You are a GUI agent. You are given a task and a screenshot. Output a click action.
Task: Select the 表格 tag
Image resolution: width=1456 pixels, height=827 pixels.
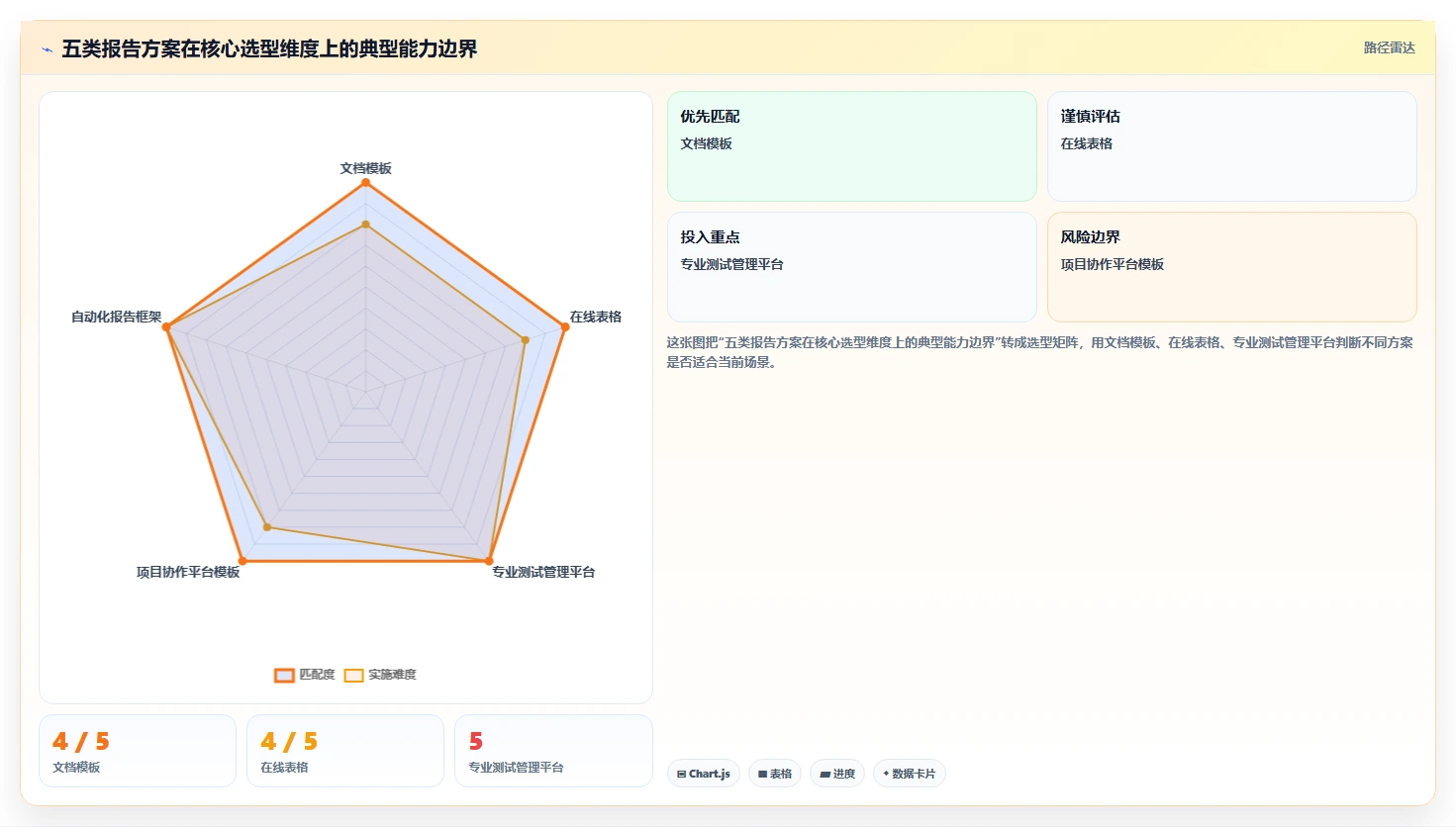(775, 774)
